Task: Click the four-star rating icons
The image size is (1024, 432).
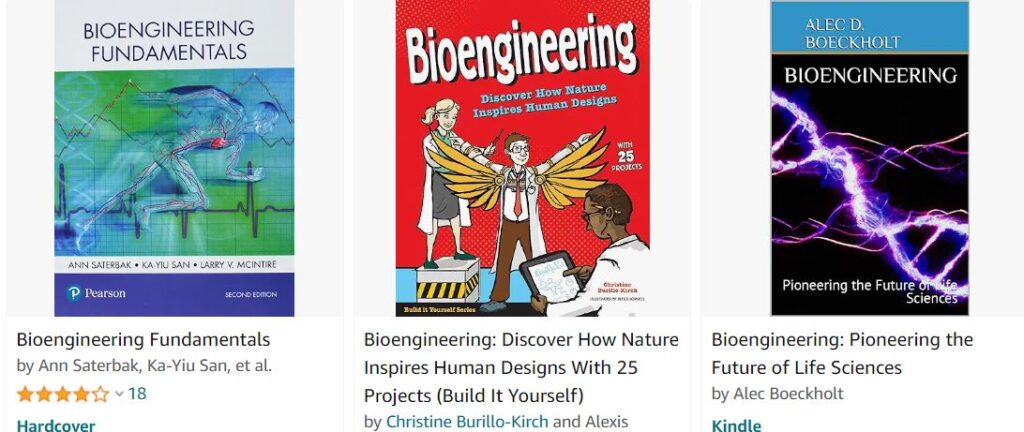Action: pyautogui.click(x=63, y=394)
